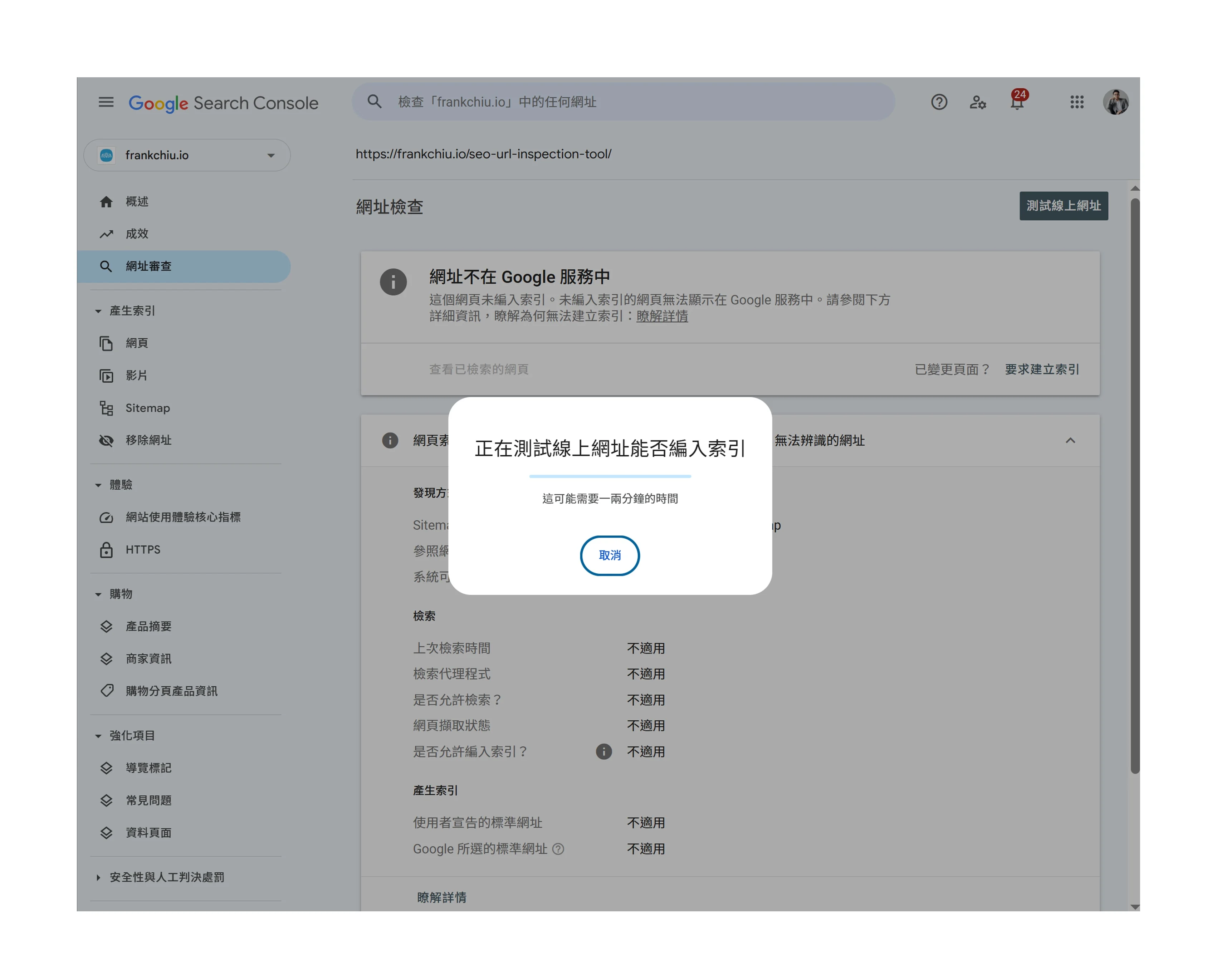Click help icon next to Google 所選的標準網址

(x=558, y=848)
